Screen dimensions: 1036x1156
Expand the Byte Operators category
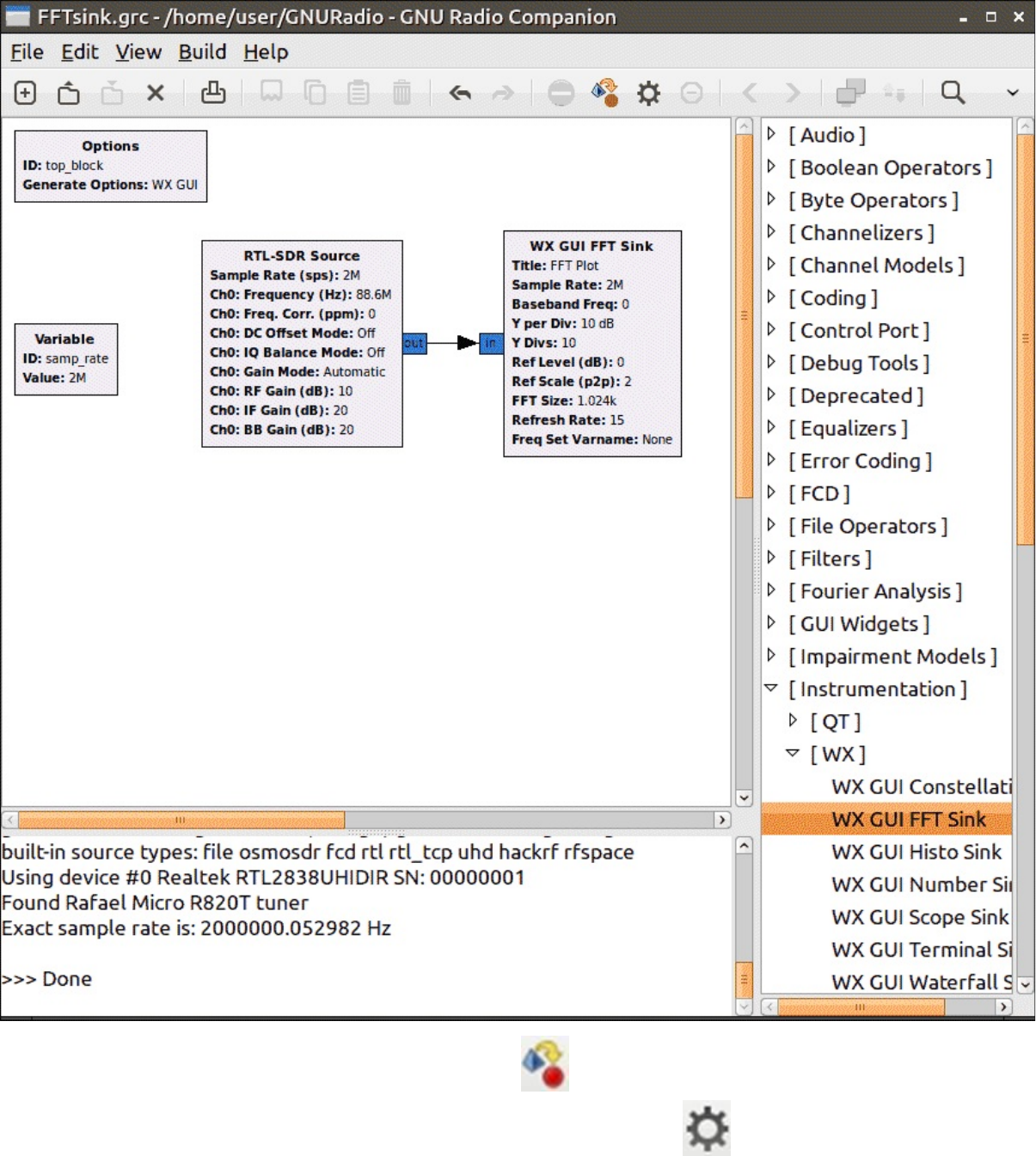coord(771,199)
